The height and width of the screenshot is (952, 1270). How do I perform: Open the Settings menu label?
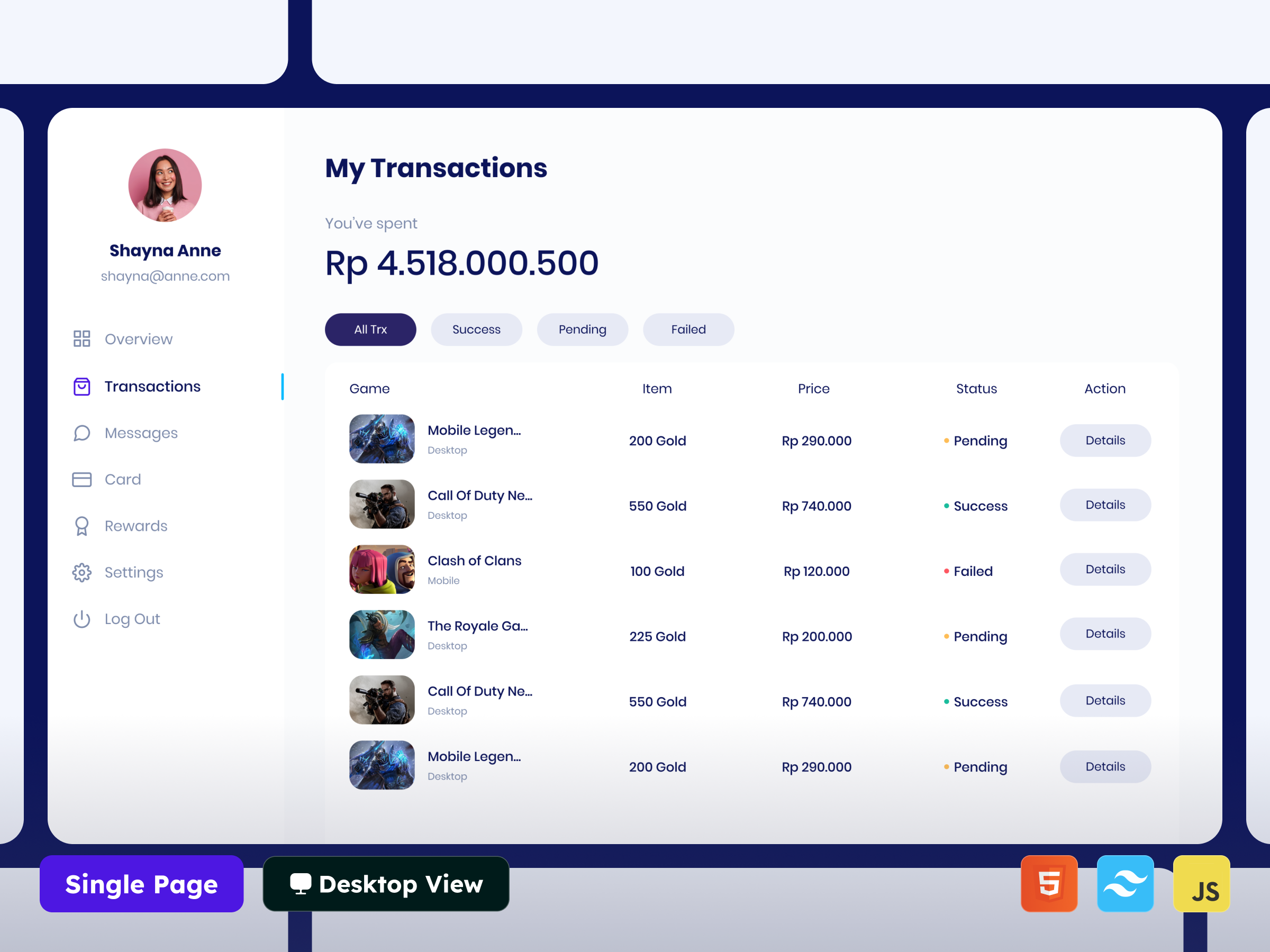[x=134, y=573]
